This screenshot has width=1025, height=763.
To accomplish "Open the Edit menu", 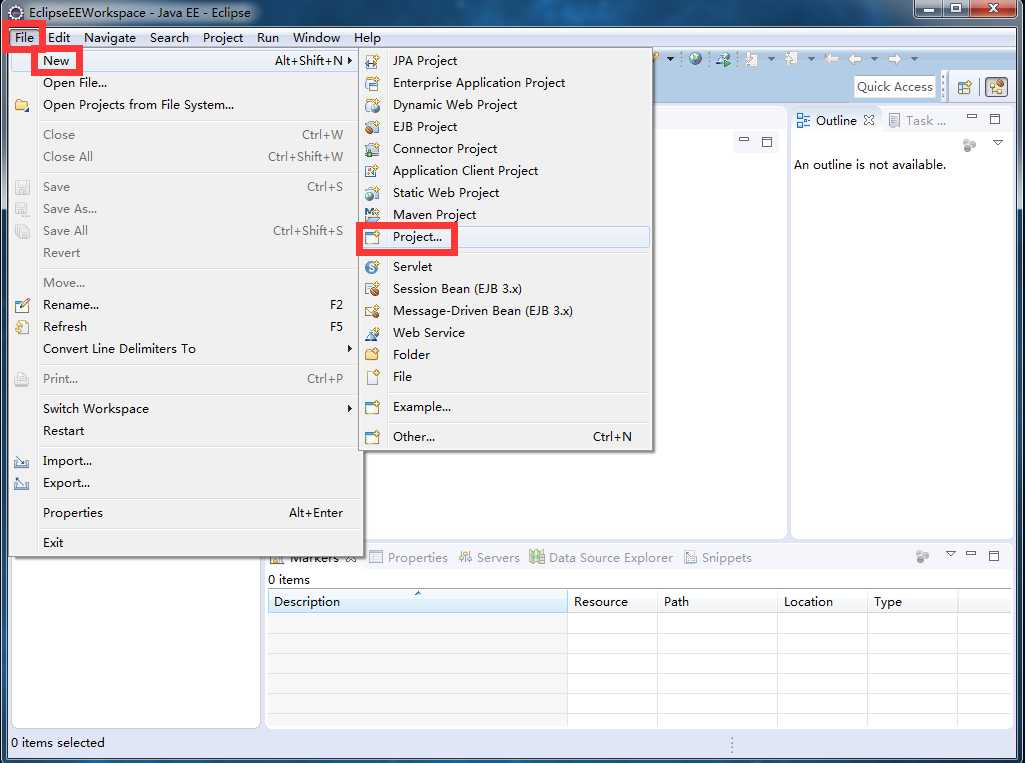I will [x=59, y=38].
